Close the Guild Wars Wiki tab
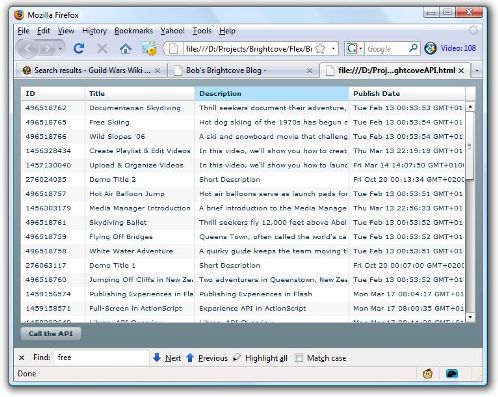498x397 pixels. (157, 71)
